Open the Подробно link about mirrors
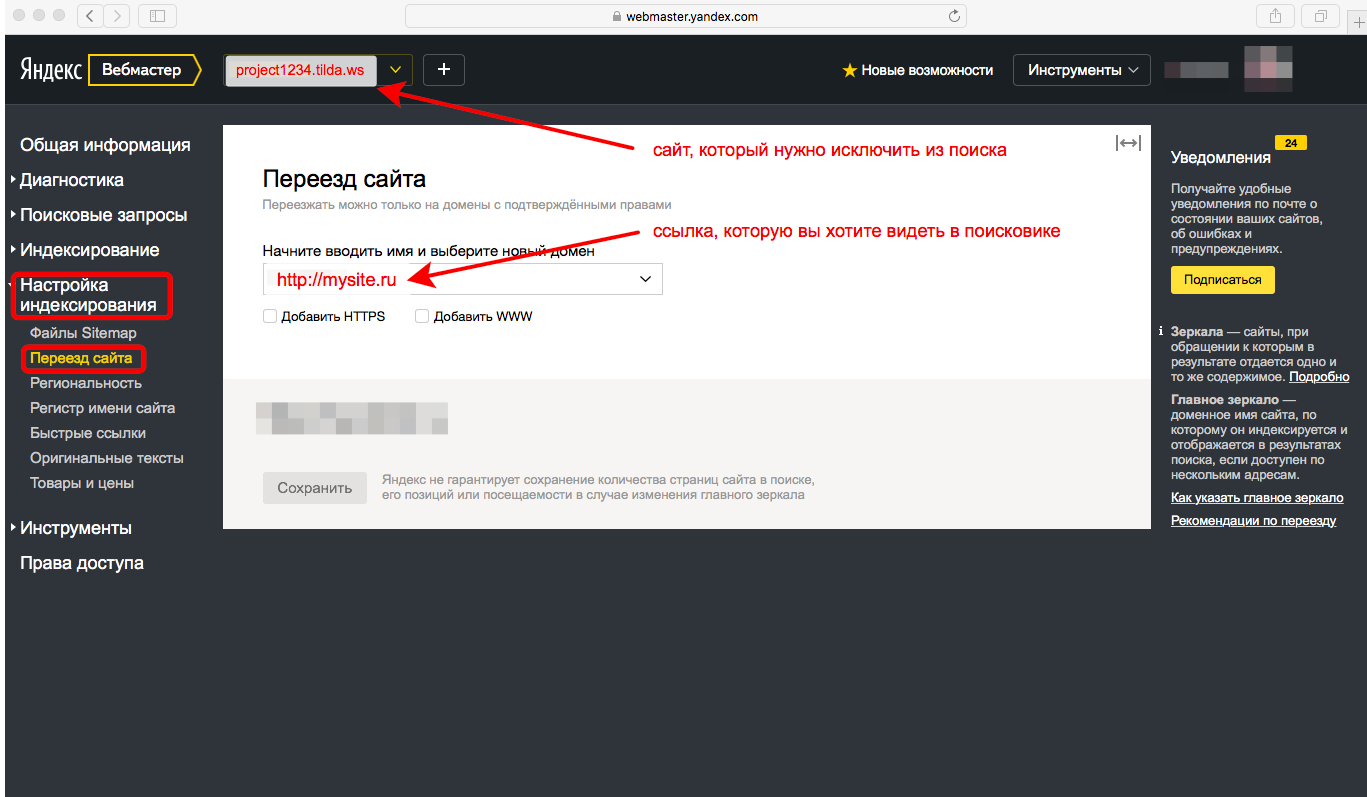The width and height of the screenshot is (1367, 797). 1319,377
